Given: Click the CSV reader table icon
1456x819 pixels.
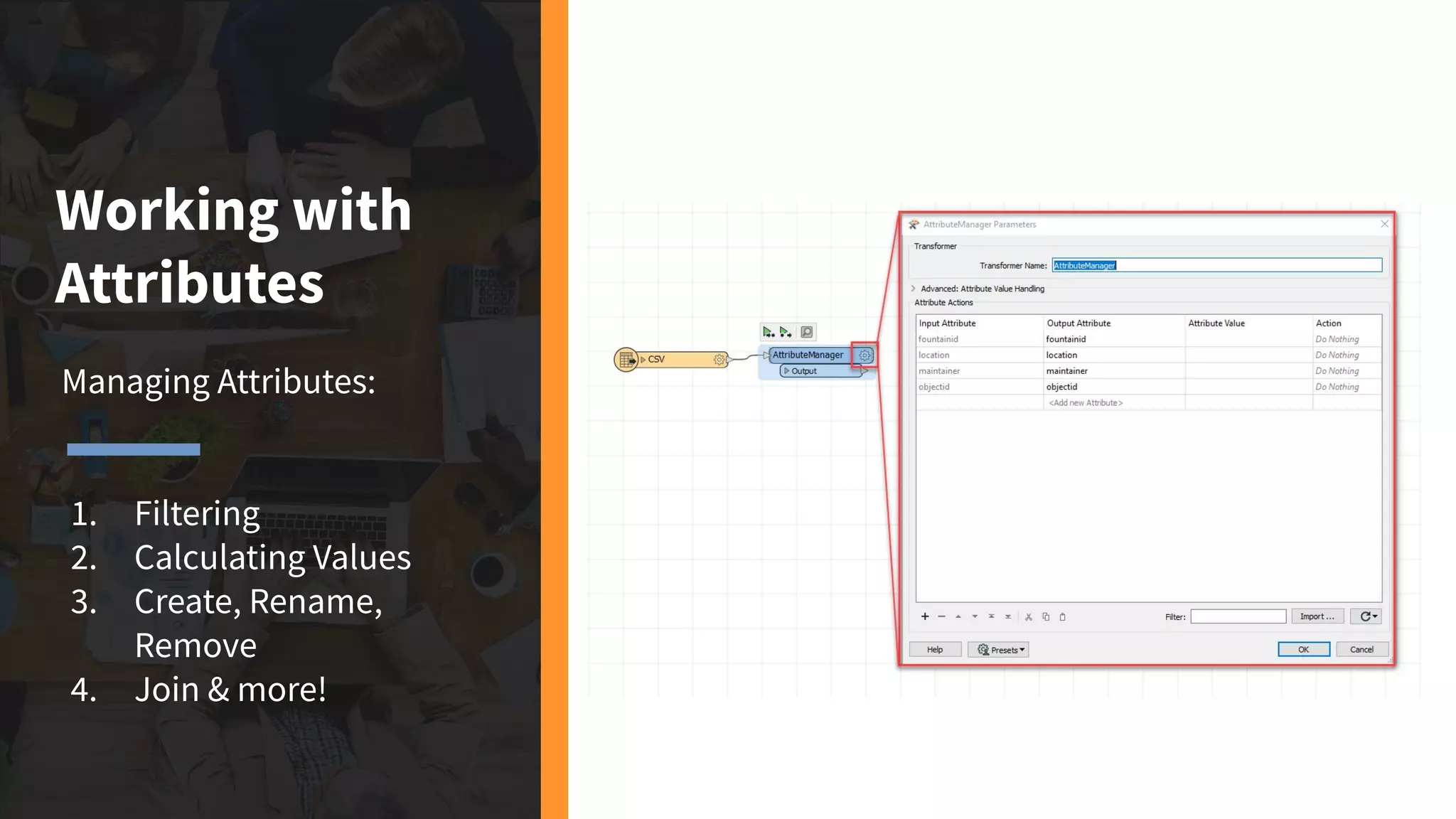Looking at the screenshot, I should tap(626, 360).
